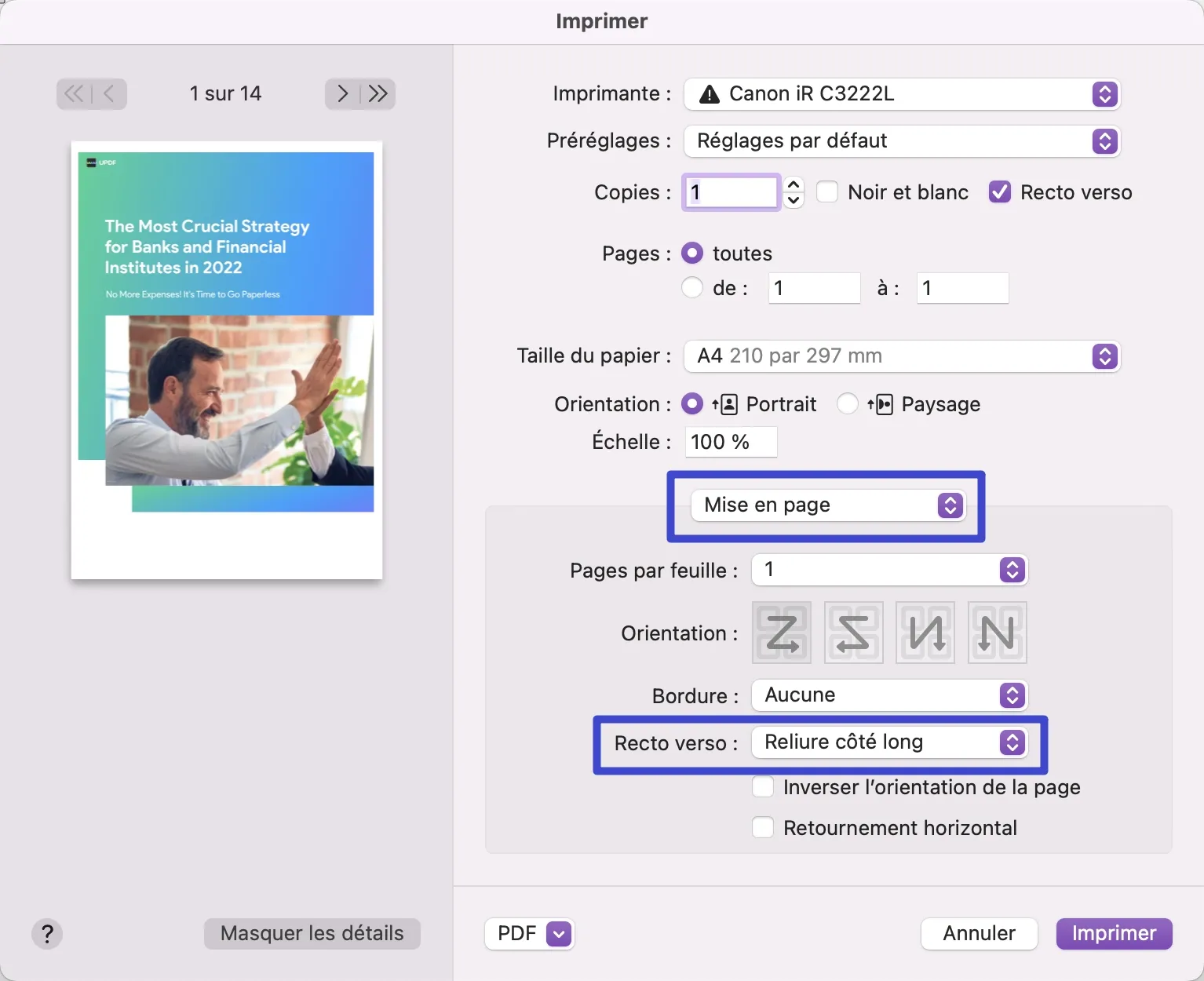
Task: Select the first page-layout orientation icon
Action: click(x=780, y=633)
